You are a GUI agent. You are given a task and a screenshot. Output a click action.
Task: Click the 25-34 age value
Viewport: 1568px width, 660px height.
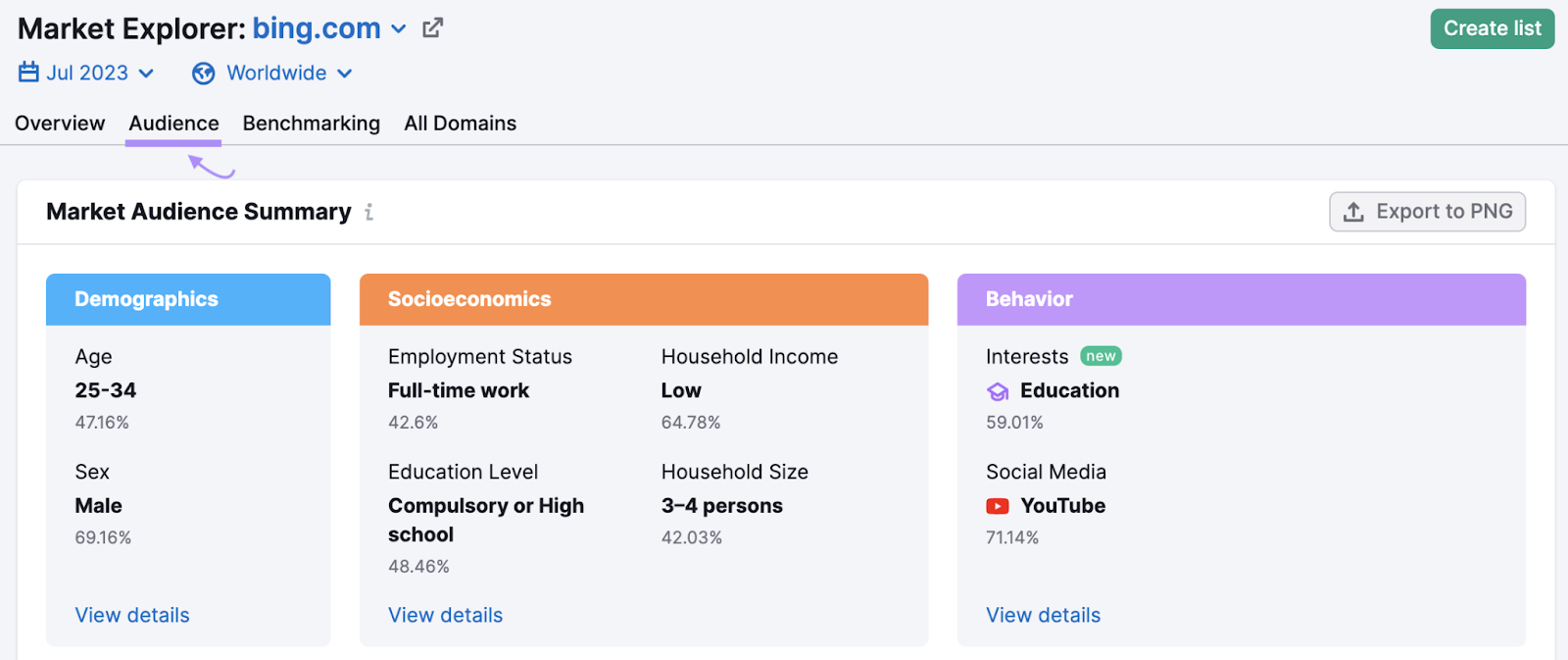pyautogui.click(x=106, y=390)
